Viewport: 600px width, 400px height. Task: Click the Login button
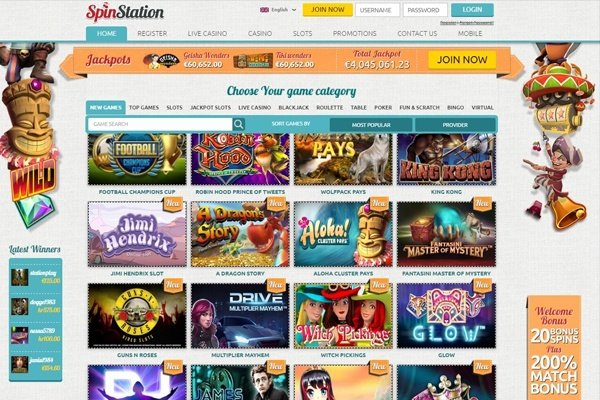point(472,10)
